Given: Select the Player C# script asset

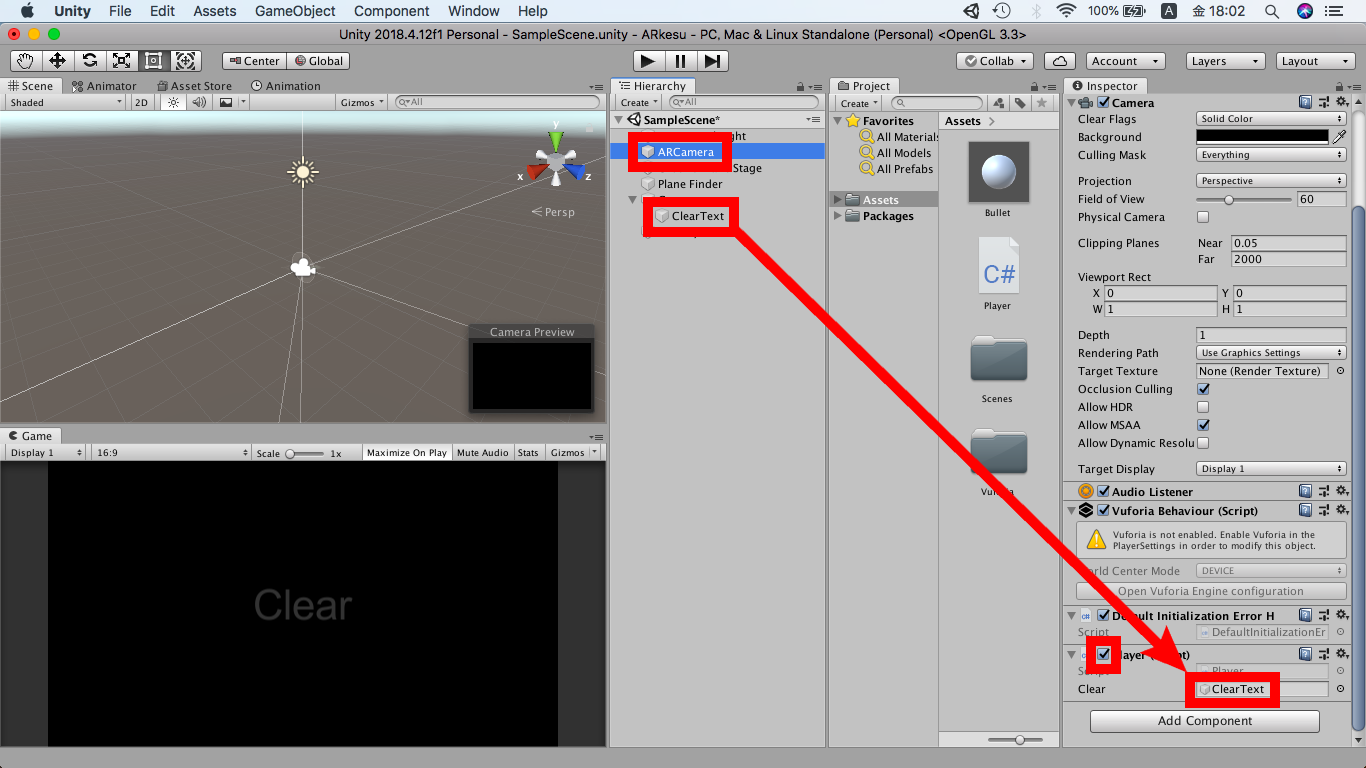Looking at the screenshot, I should (998, 273).
